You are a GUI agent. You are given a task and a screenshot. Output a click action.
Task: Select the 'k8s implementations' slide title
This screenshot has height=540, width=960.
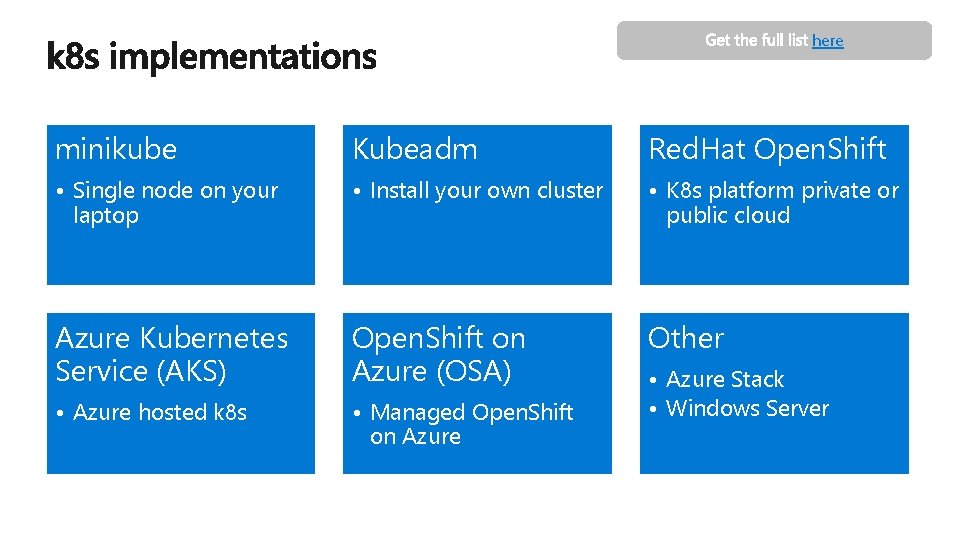click(x=211, y=56)
